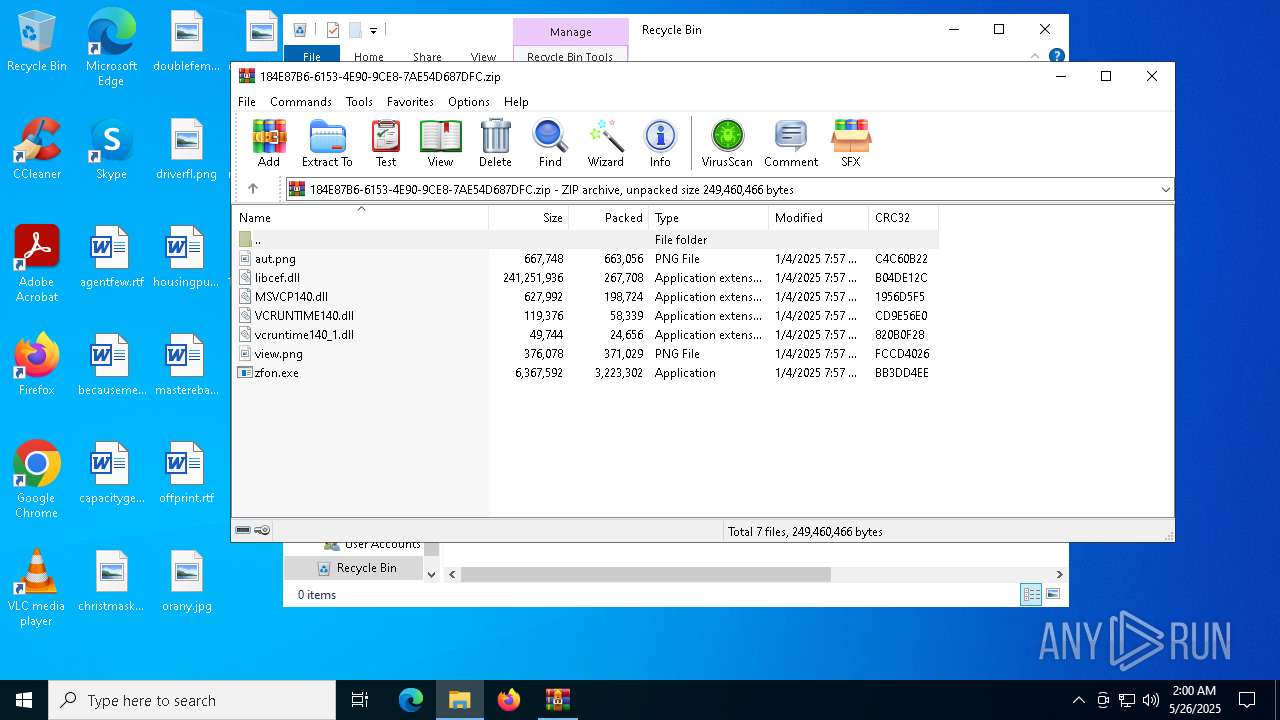This screenshot has height=720, width=1280.
Task: Click the key icon in WinRAR status bar
Action: coord(262,531)
